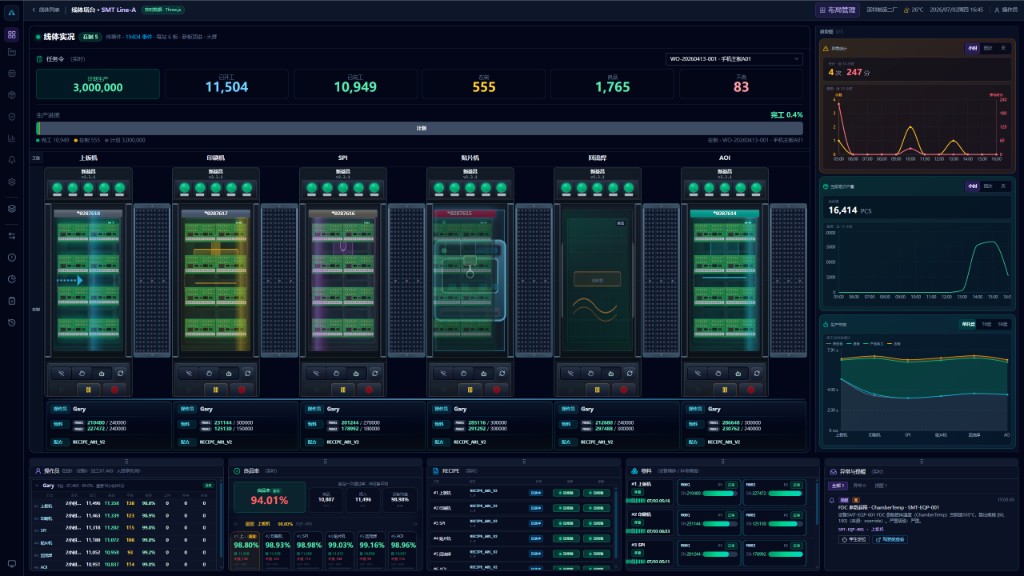1024x576 pixels.
Task: Click refresh icon under the 上板机 station
Action: pos(120,374)
